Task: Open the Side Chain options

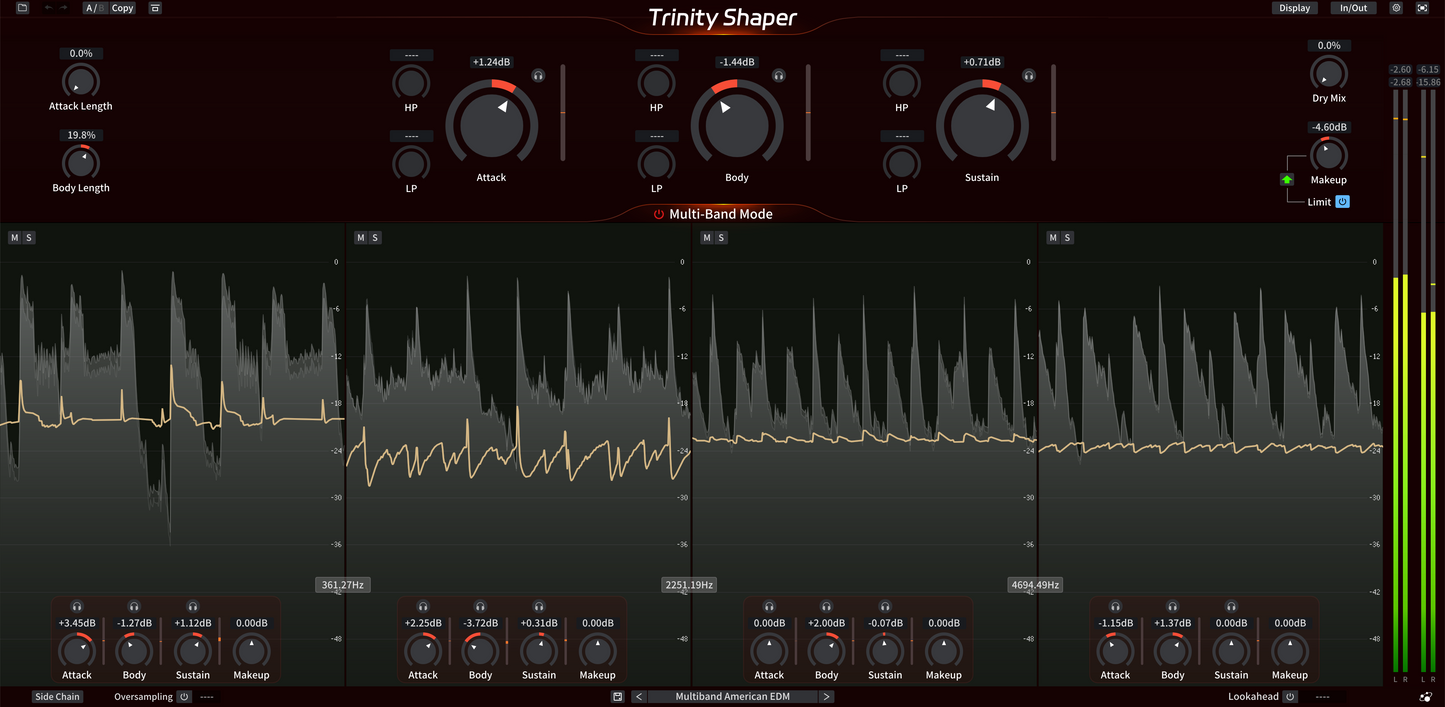Action: pos(57,696)
